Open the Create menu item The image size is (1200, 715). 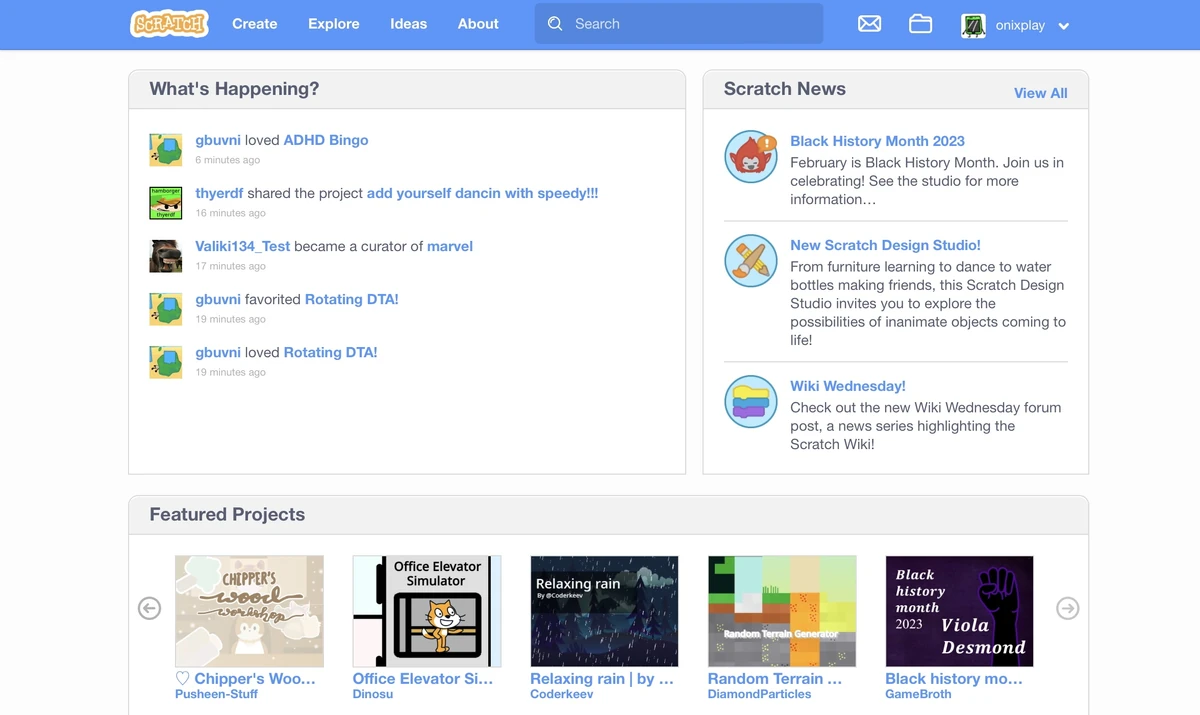[254, 24]
